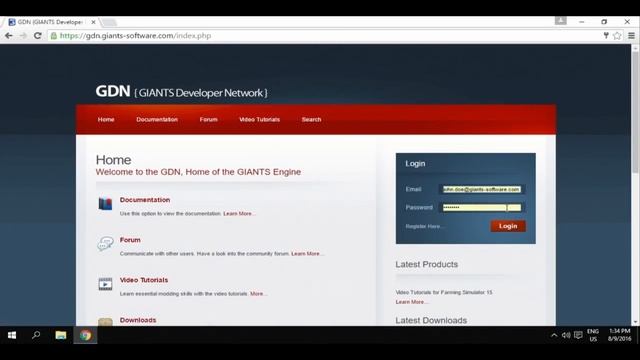640x360 pixels.
Task: Open Search in the navigation bar
Action: [311, 120]
